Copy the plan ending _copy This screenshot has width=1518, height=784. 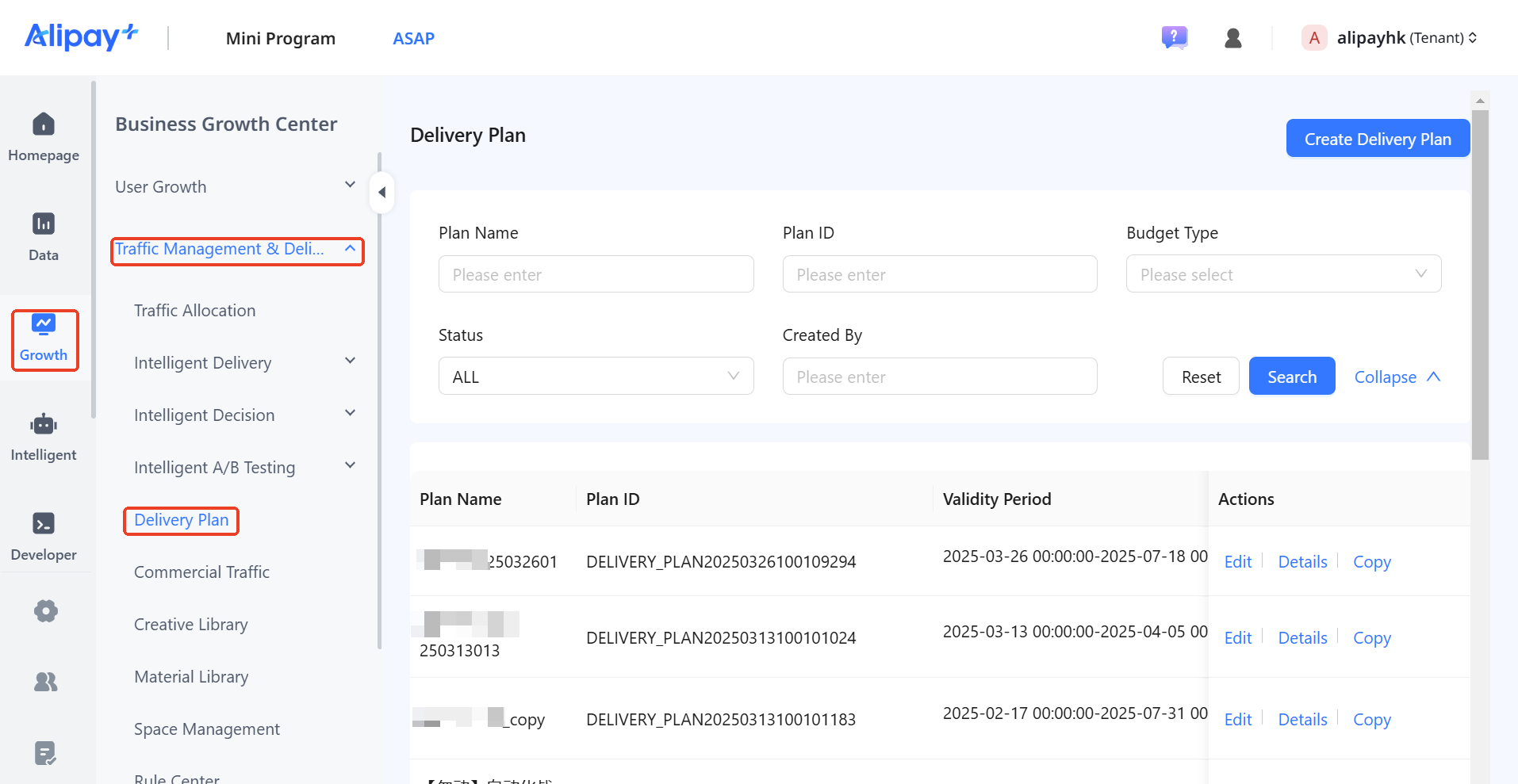coord(1372,719)
